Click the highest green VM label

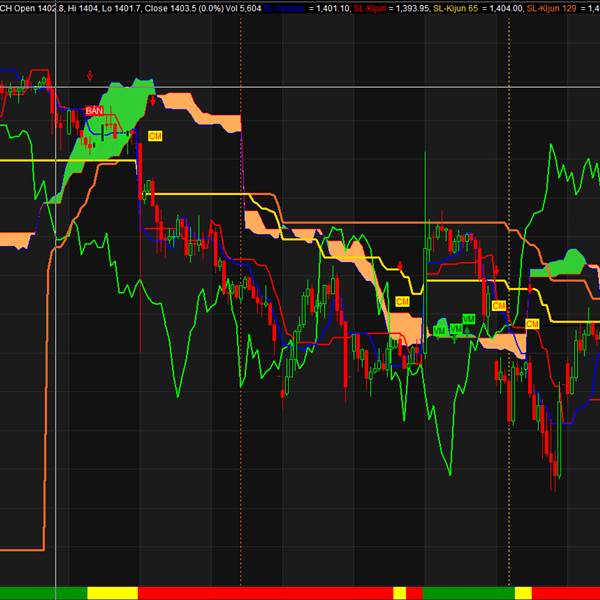(468, 319)
